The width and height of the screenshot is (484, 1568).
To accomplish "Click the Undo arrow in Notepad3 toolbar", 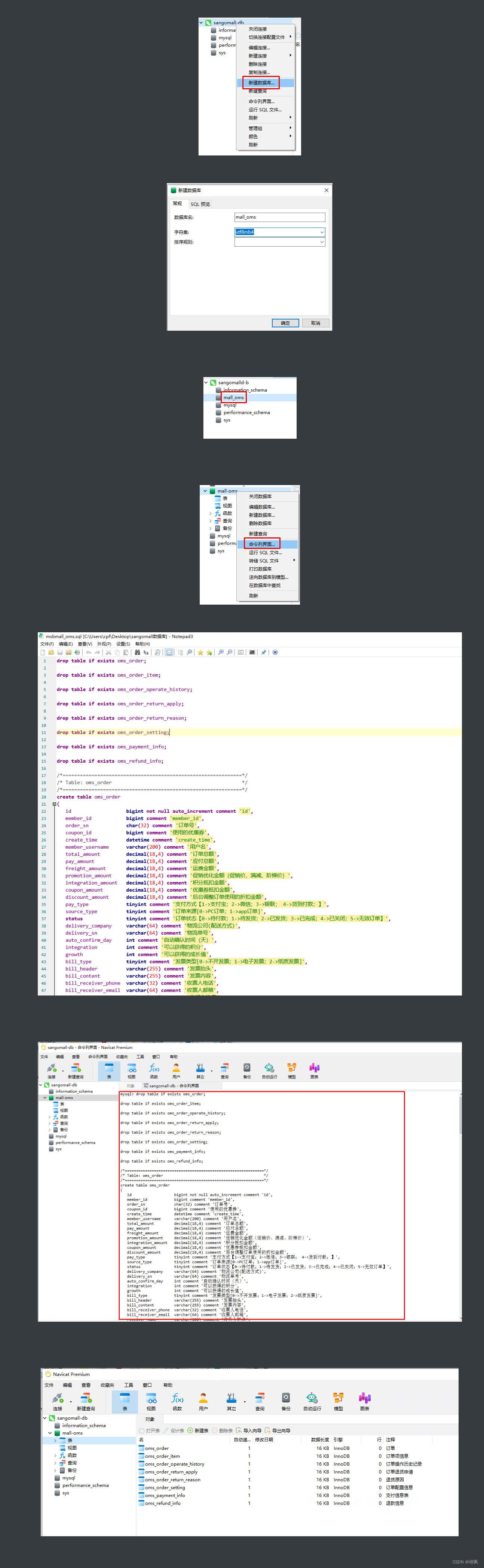I will 88,652.
